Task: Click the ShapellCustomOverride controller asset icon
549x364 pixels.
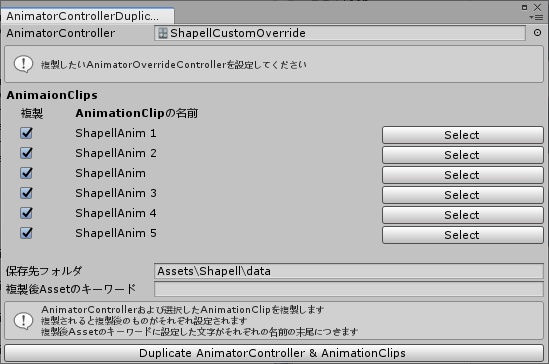Action: (162, 33)
